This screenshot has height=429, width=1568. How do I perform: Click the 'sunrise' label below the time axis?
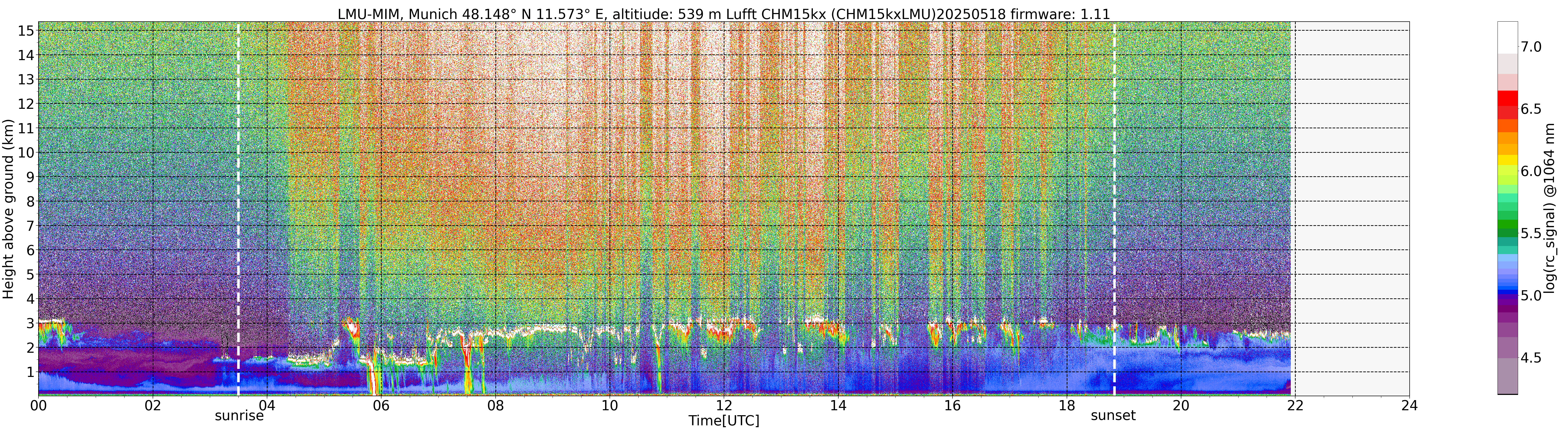239,415
